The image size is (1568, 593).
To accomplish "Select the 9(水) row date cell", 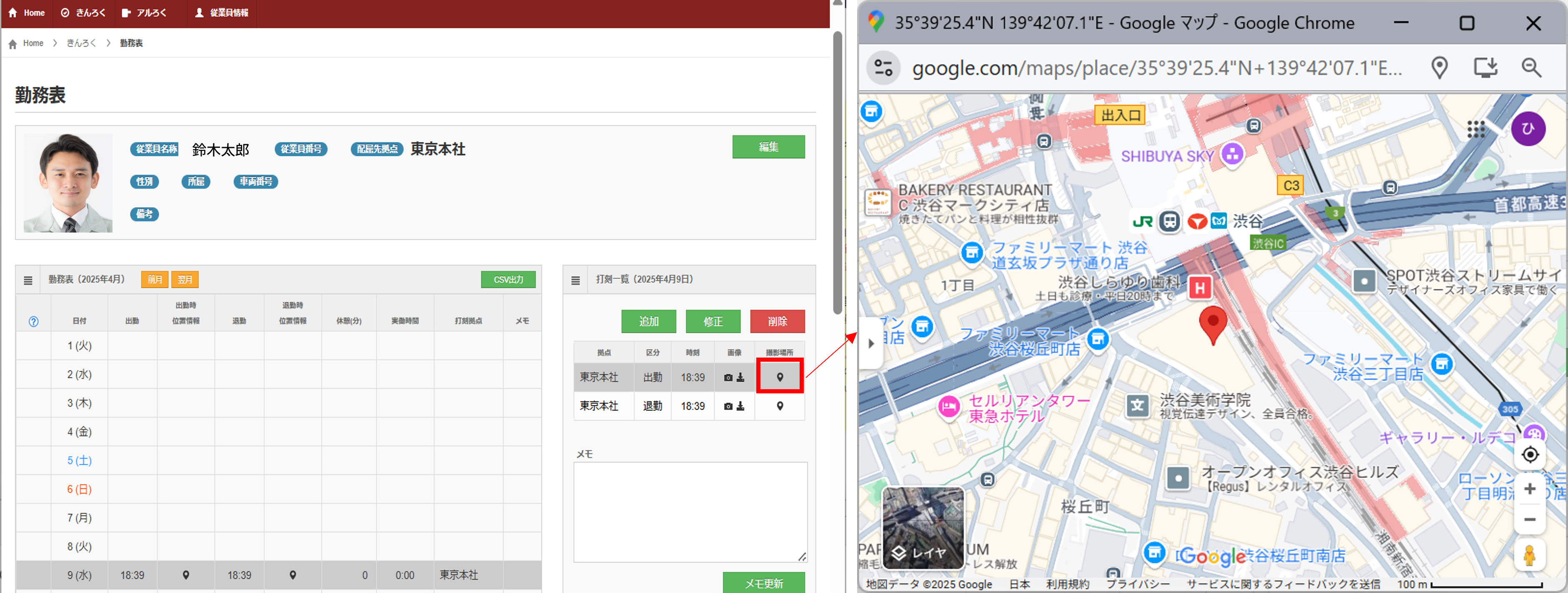I will 79,575.
